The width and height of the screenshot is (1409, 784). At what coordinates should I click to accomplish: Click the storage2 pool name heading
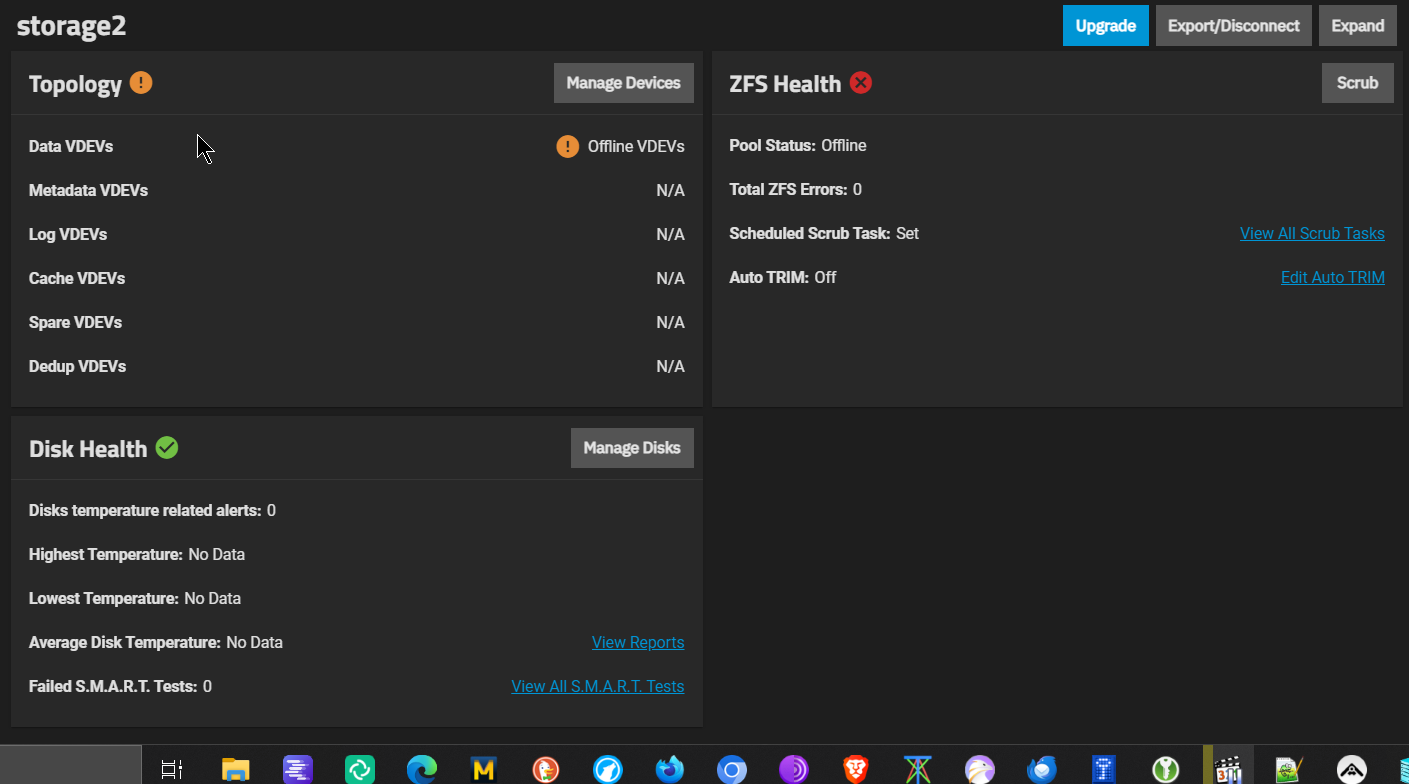coord(71,26)
